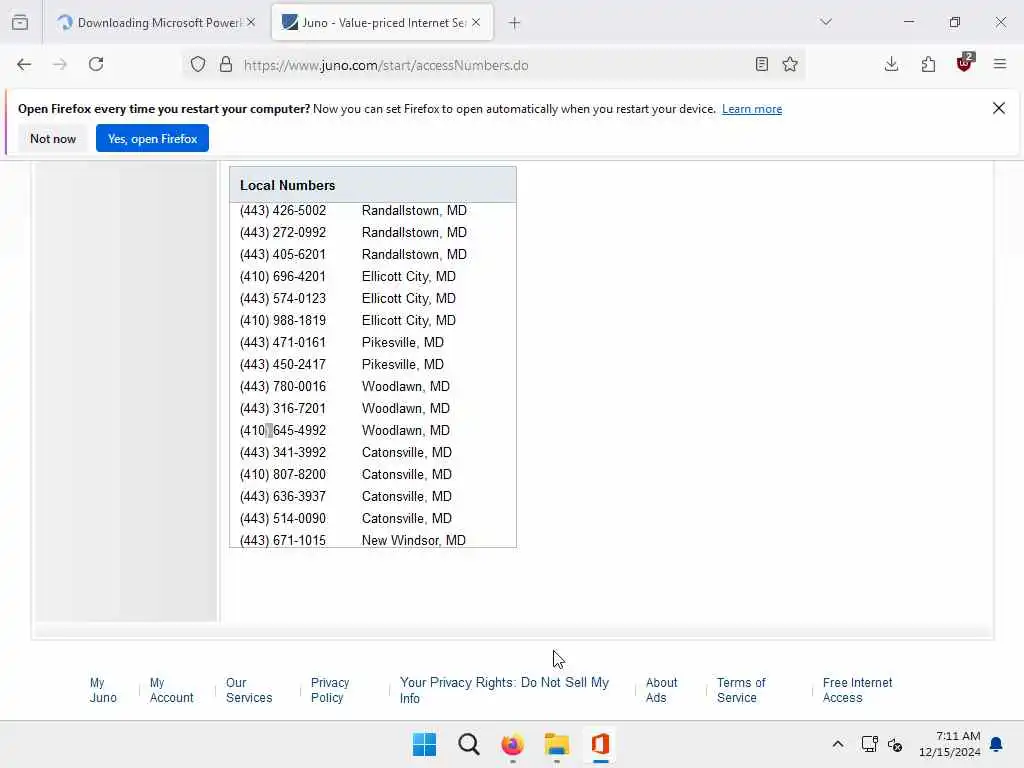Select the number (443) 514-0090

[283, 519]
